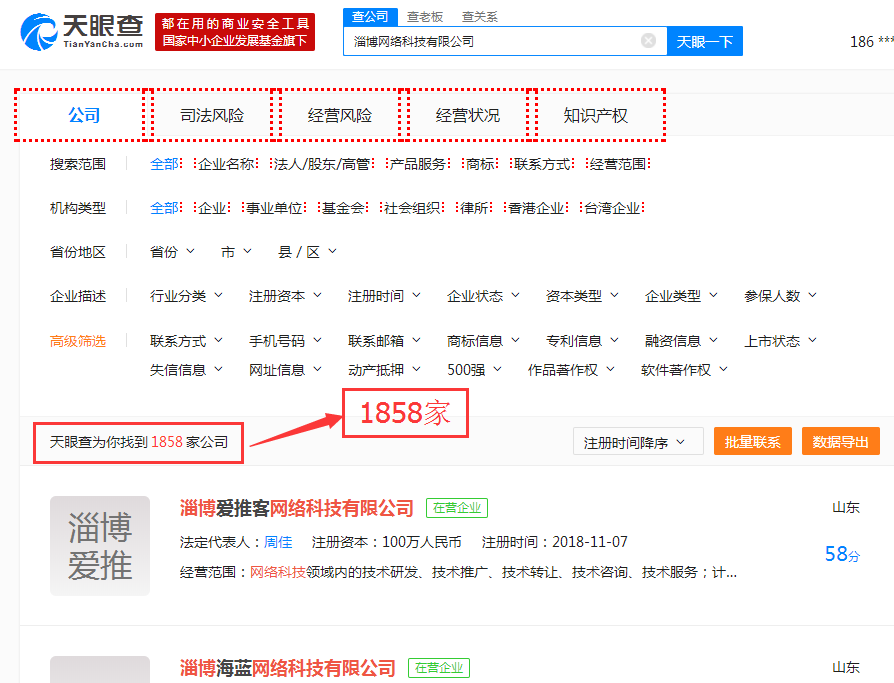This screenshot has height=683, width=894.
Task: Expand the 失信信息 dropdown
Action: point(186,370)
